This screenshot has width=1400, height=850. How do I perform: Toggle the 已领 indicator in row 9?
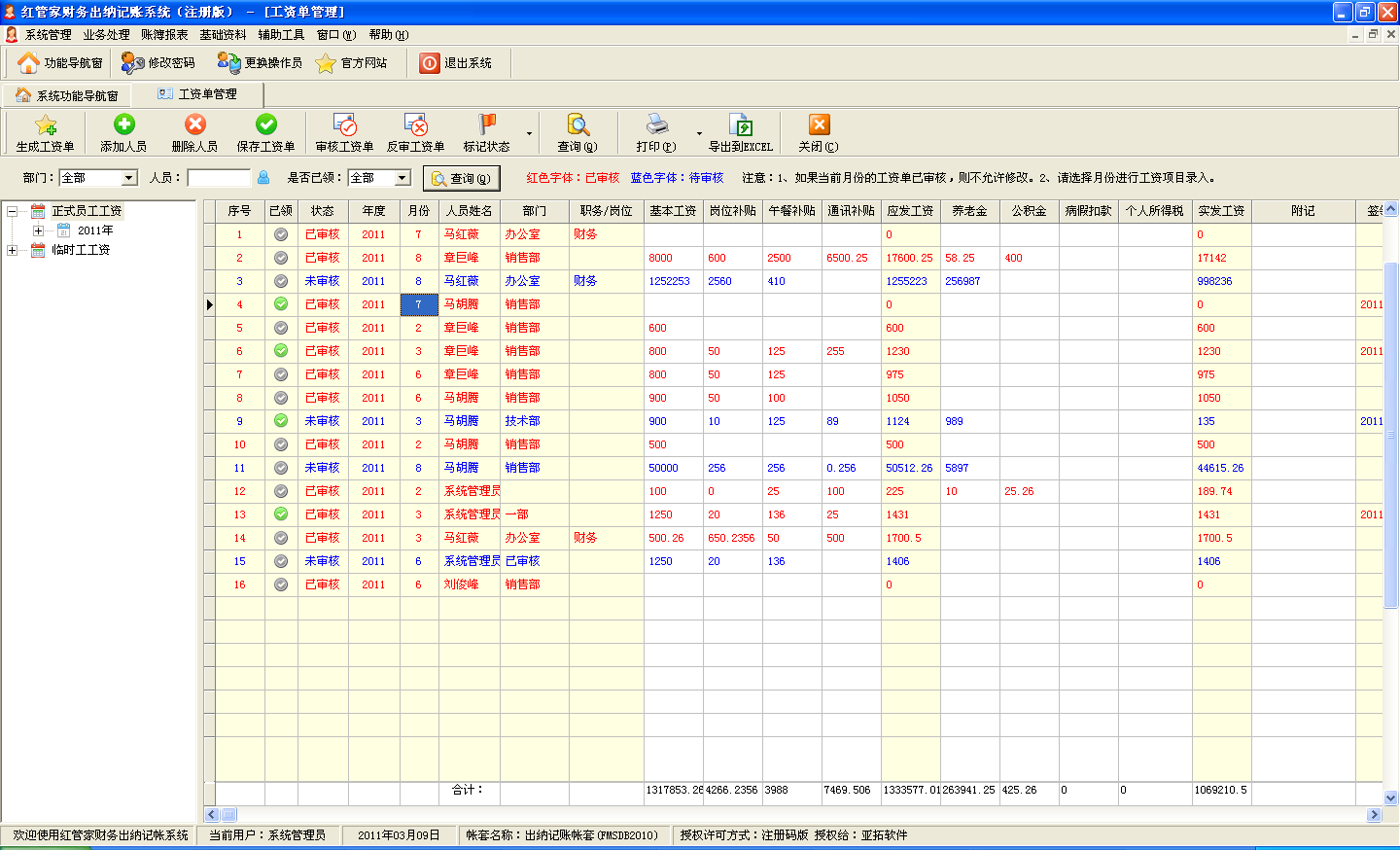click(x=281, y=421)
